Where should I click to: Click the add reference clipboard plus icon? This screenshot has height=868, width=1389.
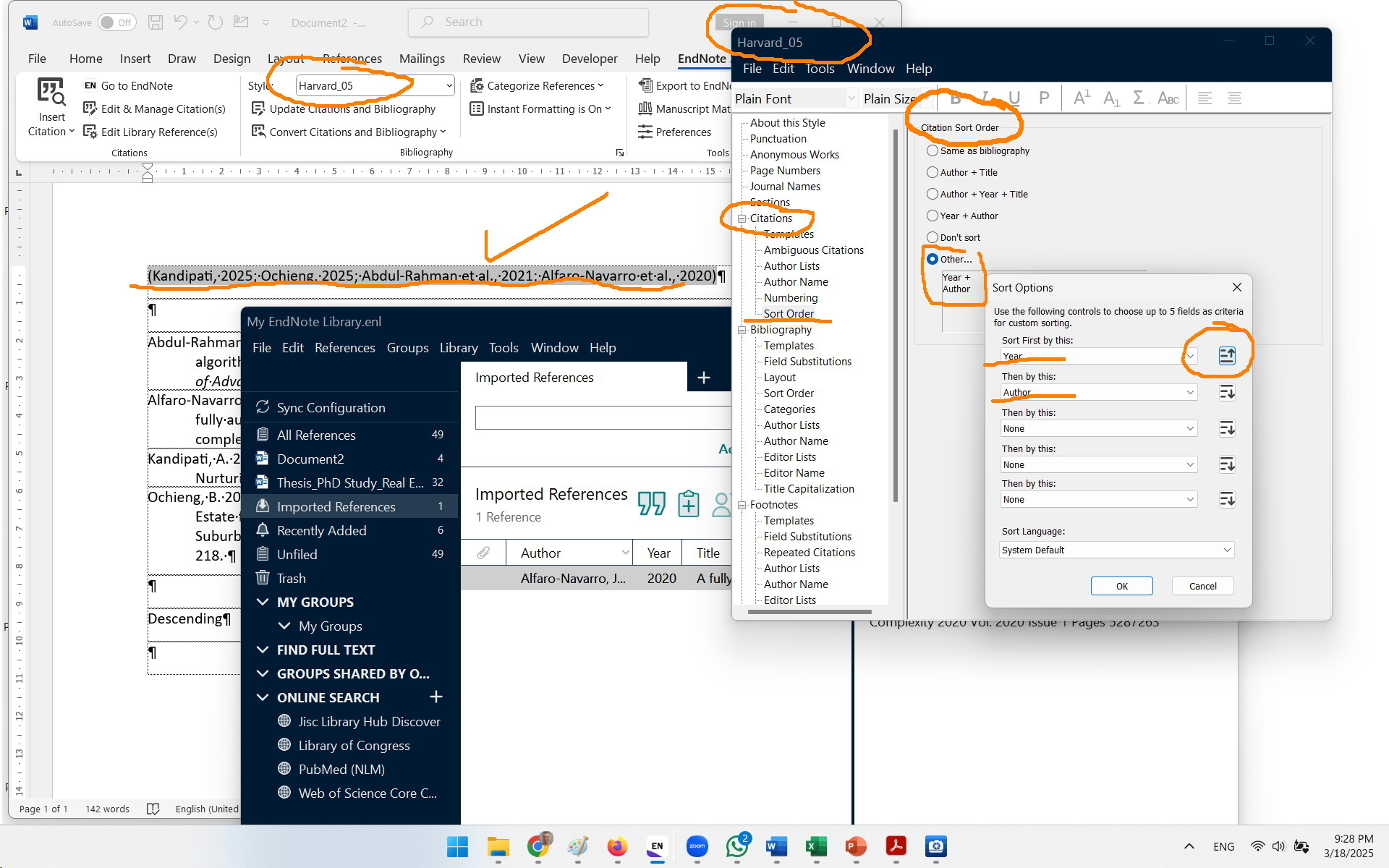688,503
